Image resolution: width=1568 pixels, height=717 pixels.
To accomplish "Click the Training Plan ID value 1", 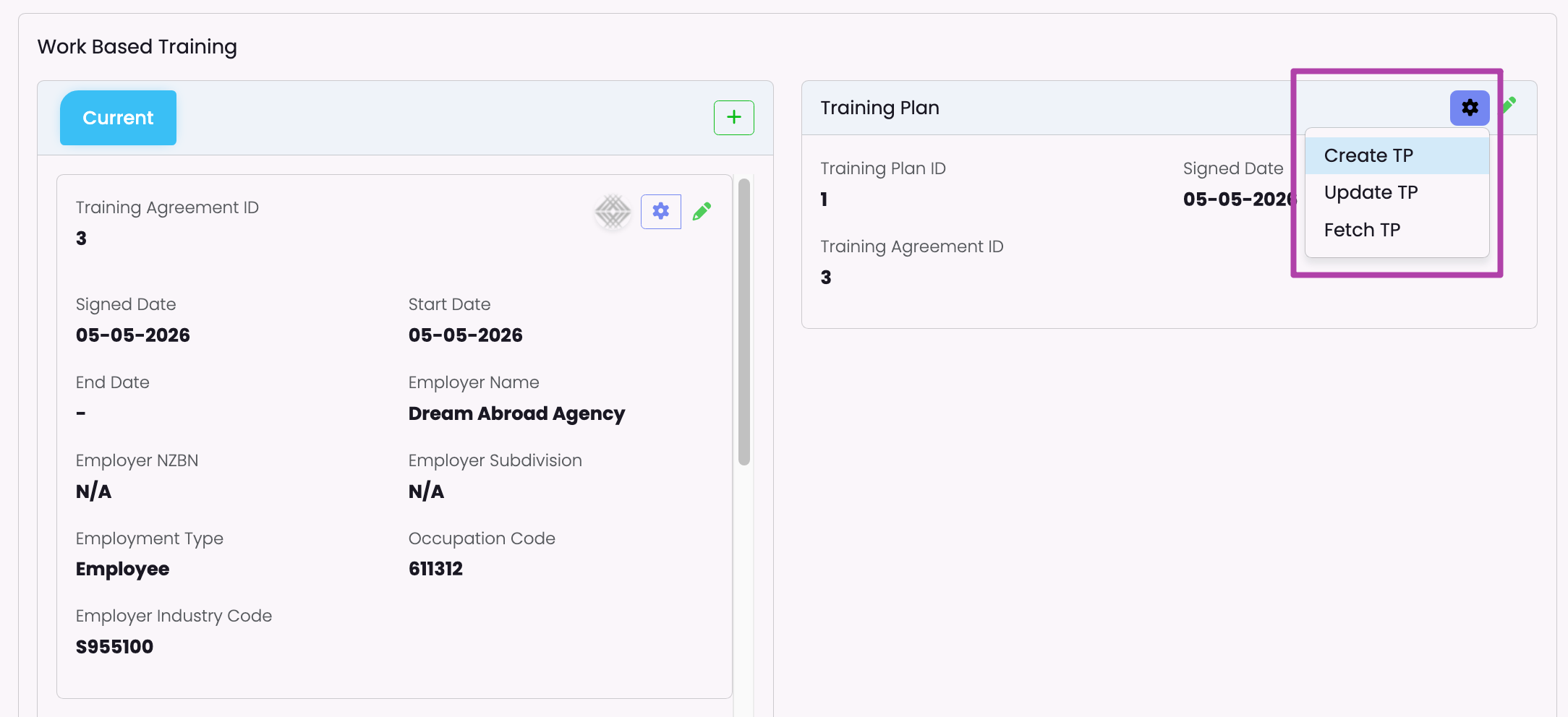I will tap(824, 199).
